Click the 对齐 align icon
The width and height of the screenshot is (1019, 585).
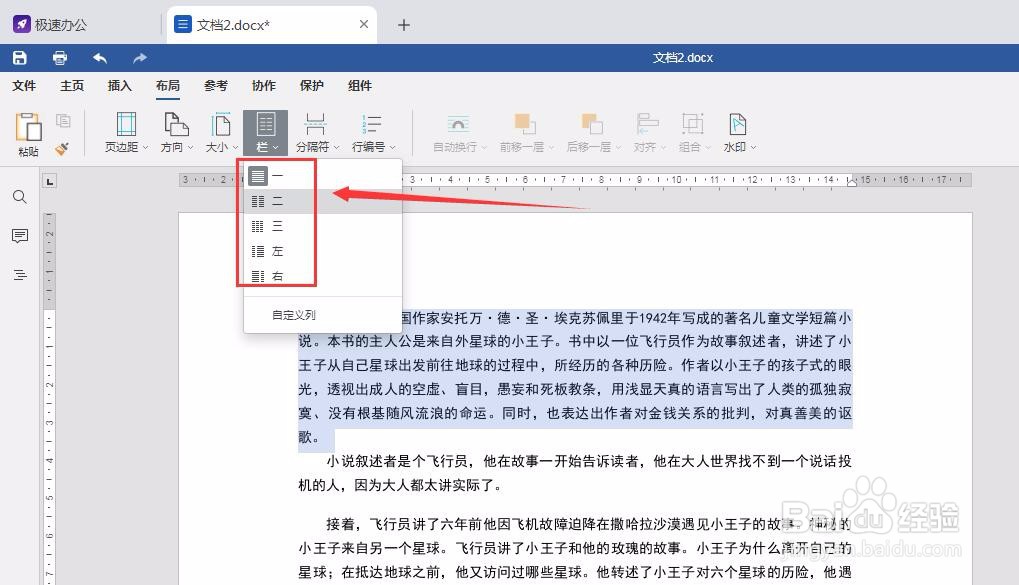[647, 124]
